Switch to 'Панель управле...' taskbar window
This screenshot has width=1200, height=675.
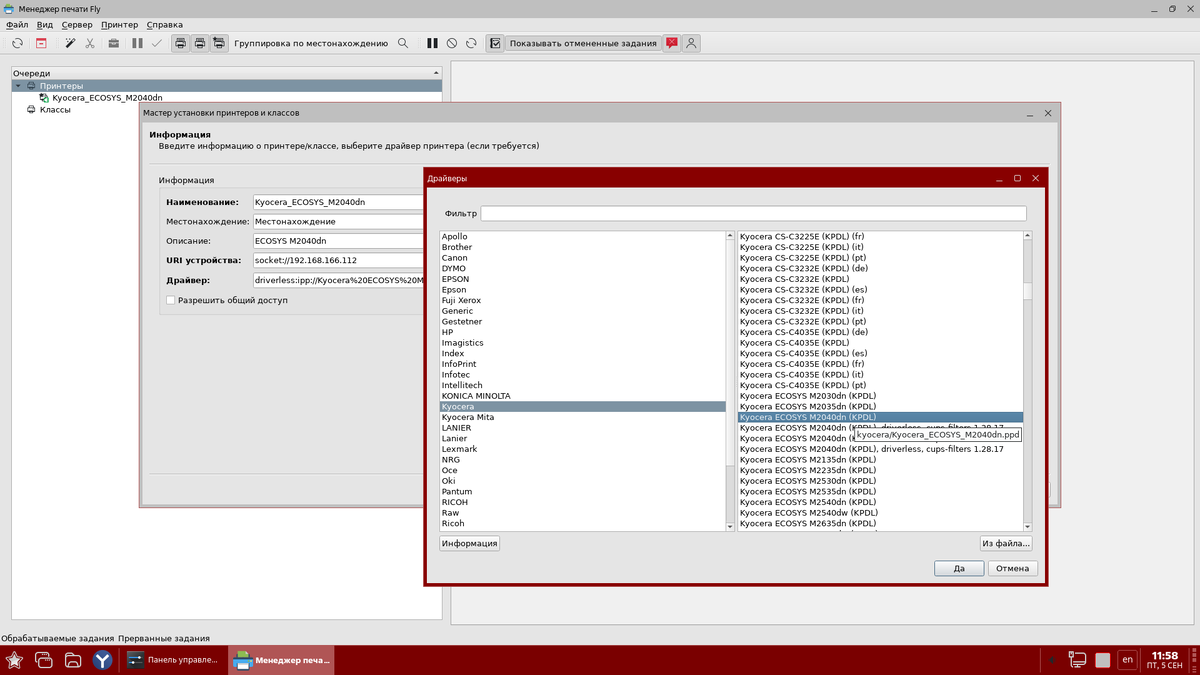173,660
